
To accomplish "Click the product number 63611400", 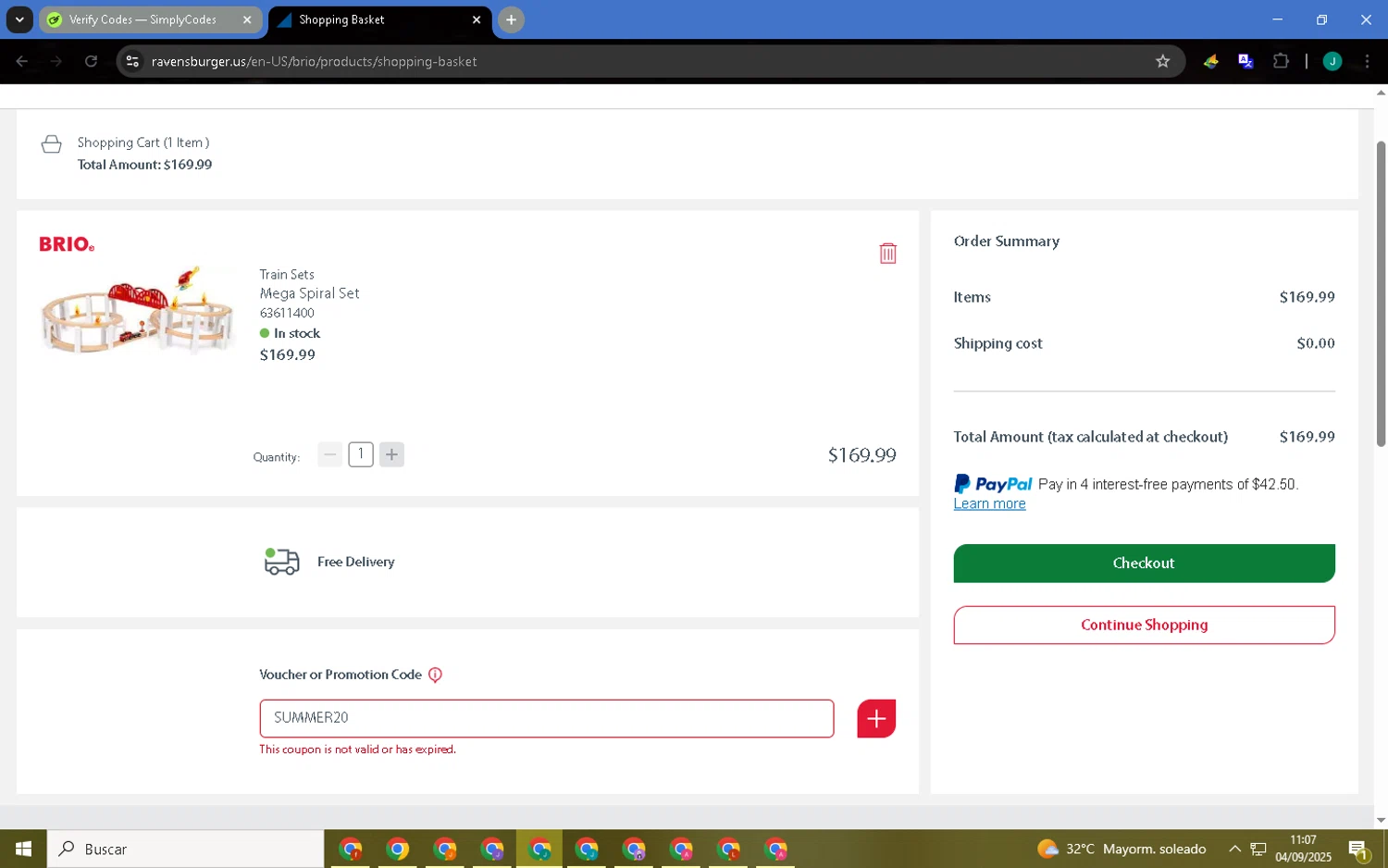I will click(x=287, y=313).
